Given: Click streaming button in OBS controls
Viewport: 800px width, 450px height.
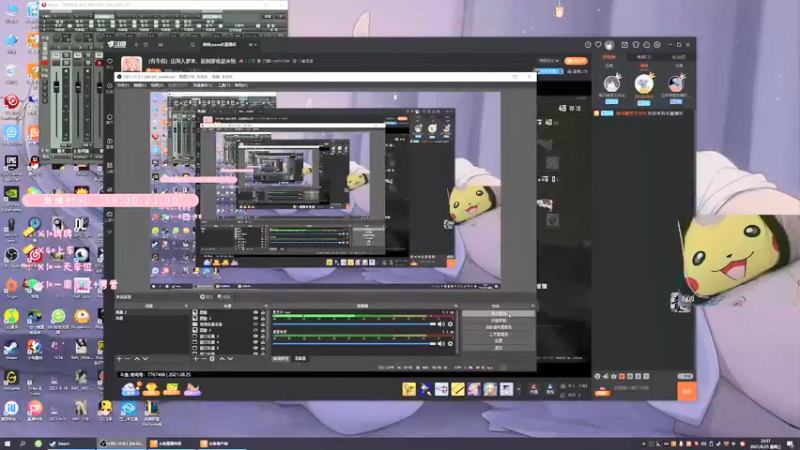Looking at the screenshot, I should 498,314.
